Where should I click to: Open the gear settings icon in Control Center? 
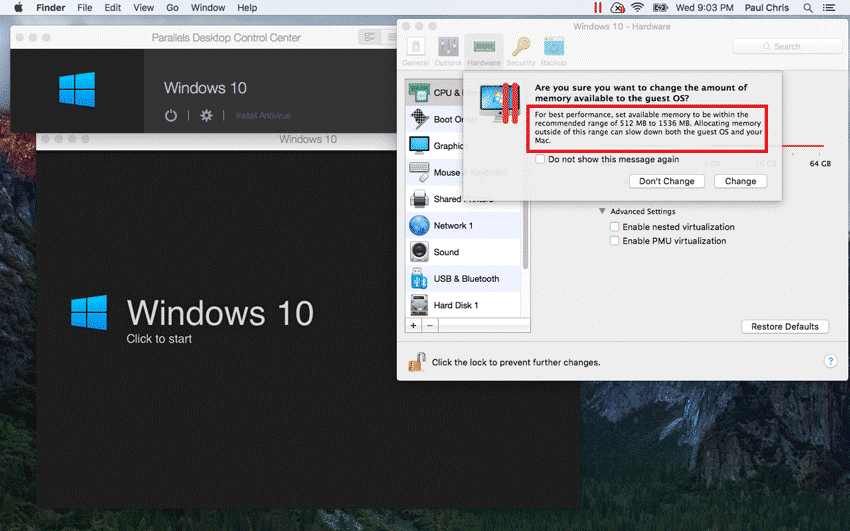point(207,115)
